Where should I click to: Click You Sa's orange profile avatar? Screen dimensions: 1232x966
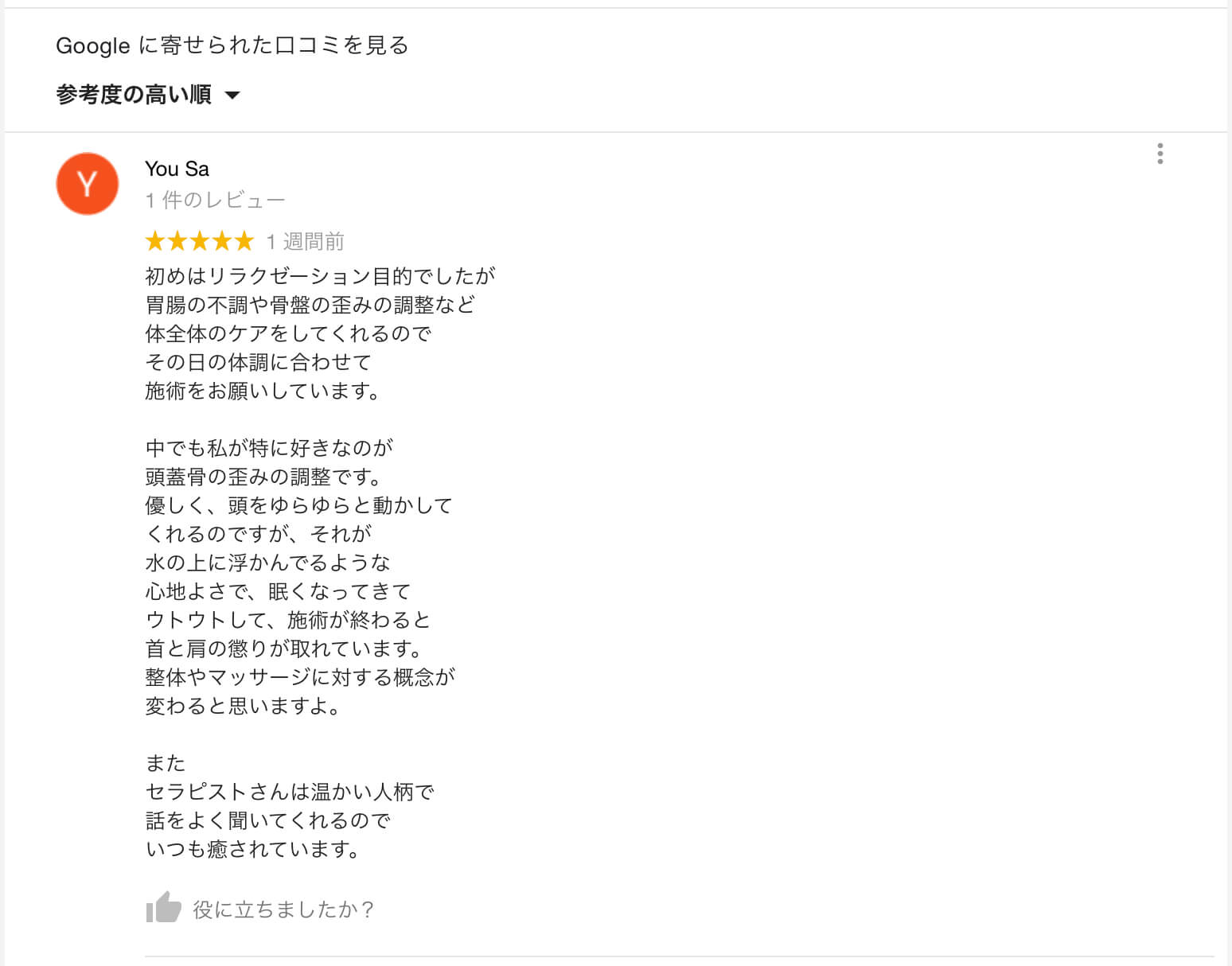(87, 184)
